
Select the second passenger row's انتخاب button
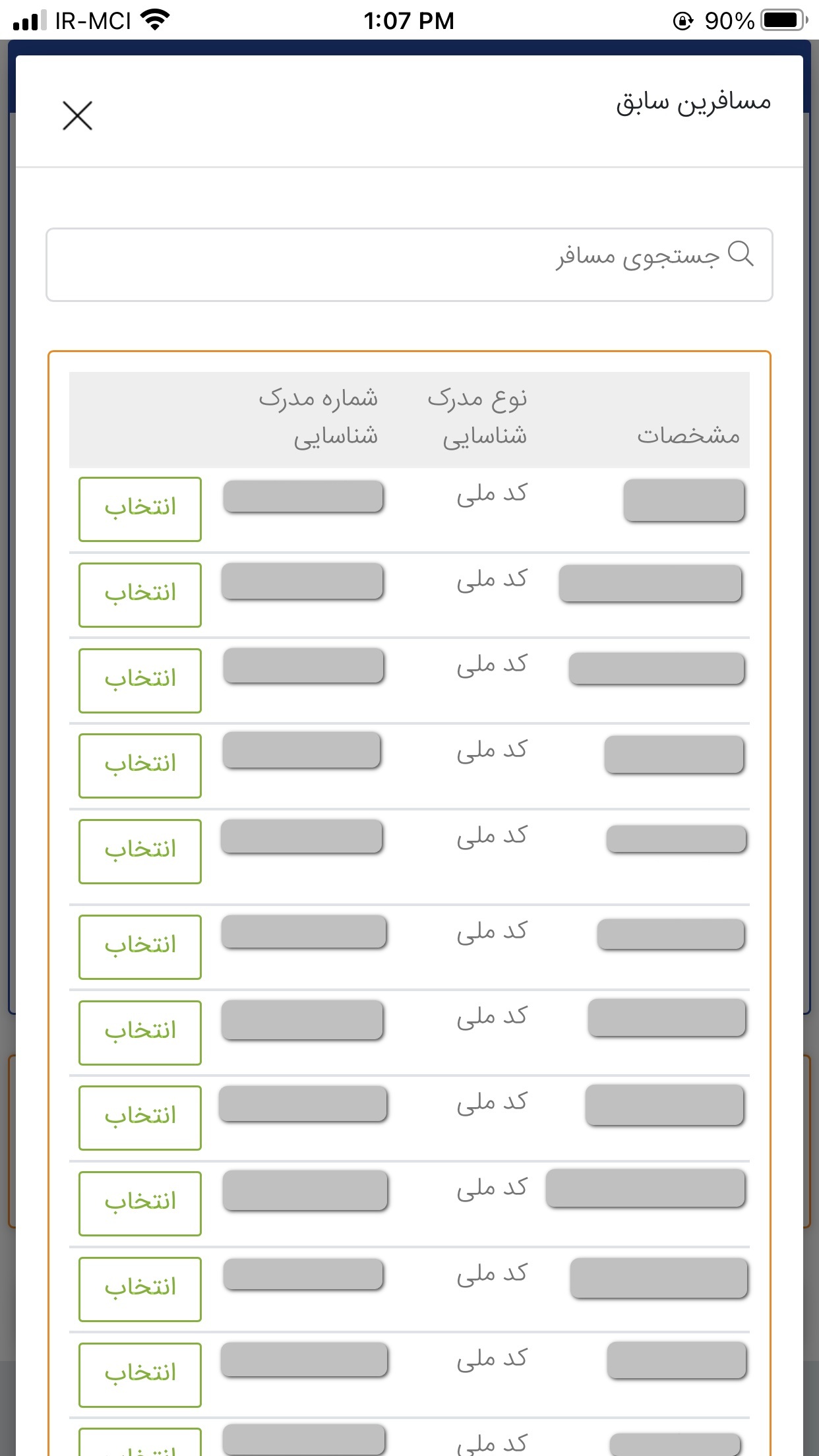click(x=140, y=595)
